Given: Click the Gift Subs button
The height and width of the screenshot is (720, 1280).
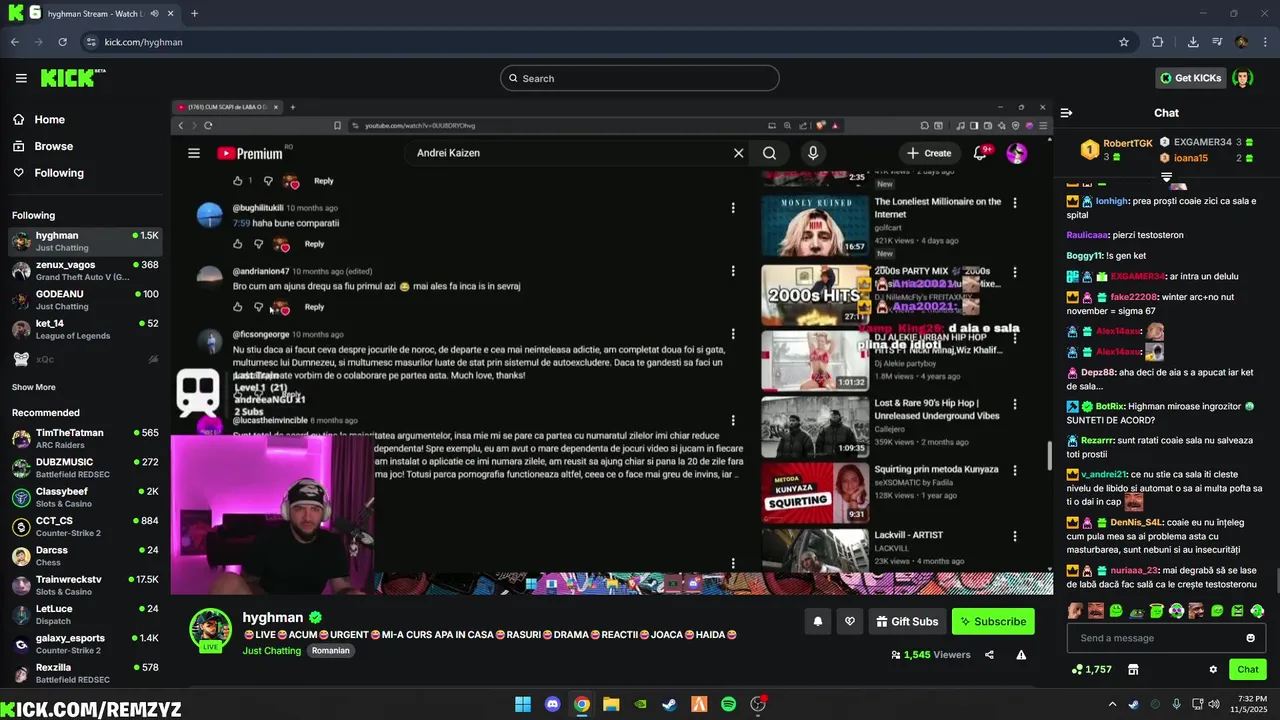Looking at the screenshot, I should click(x=907, y=621).
